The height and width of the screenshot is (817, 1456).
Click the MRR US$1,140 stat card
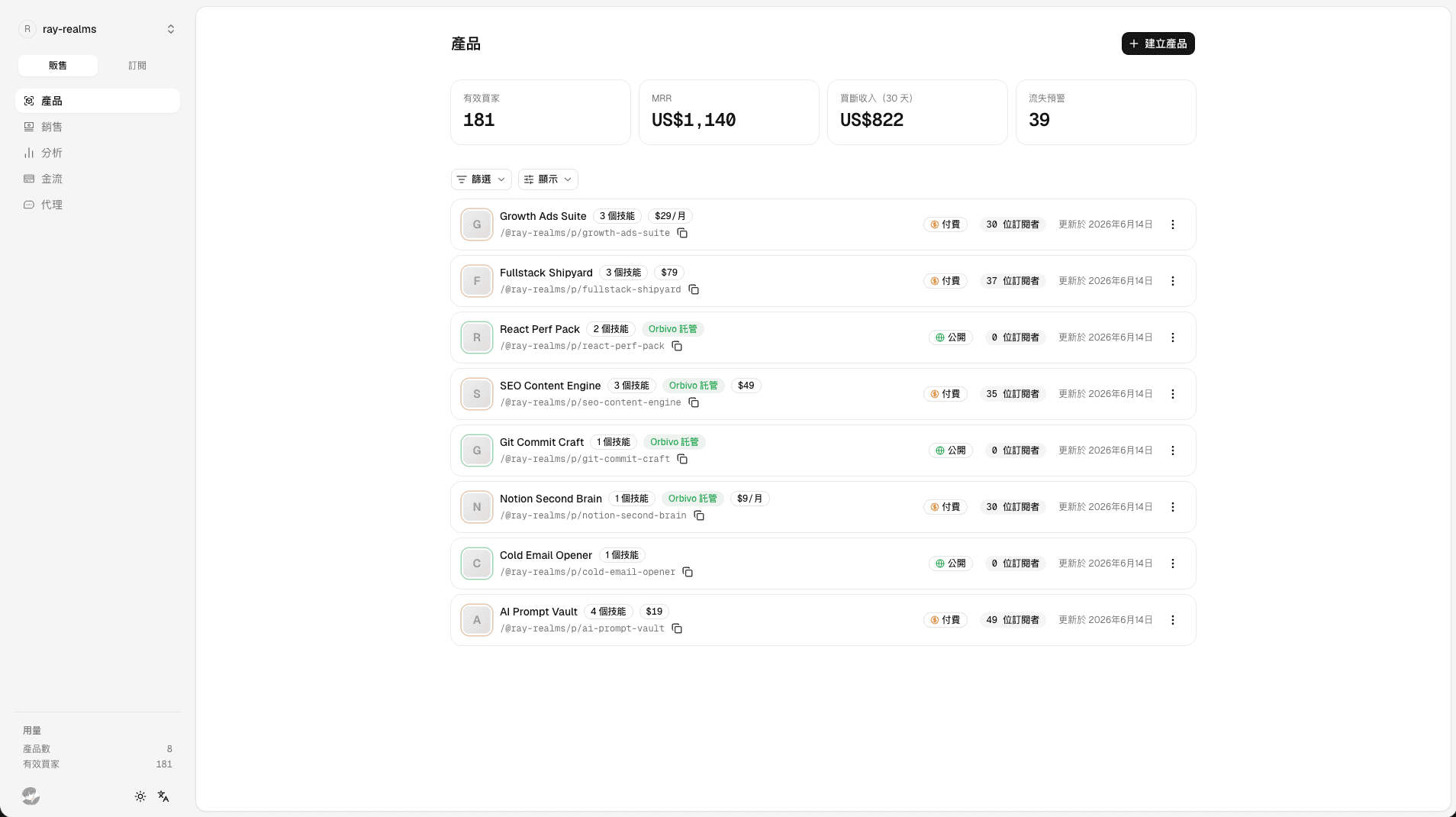coord(729,112)
